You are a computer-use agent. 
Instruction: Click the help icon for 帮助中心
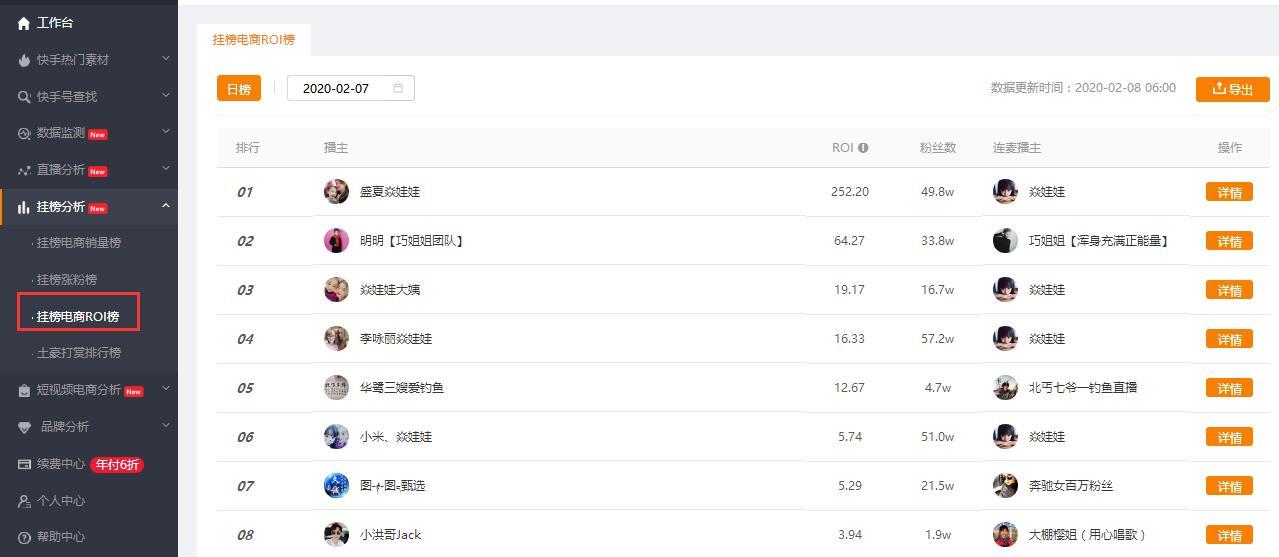[24, 537]
